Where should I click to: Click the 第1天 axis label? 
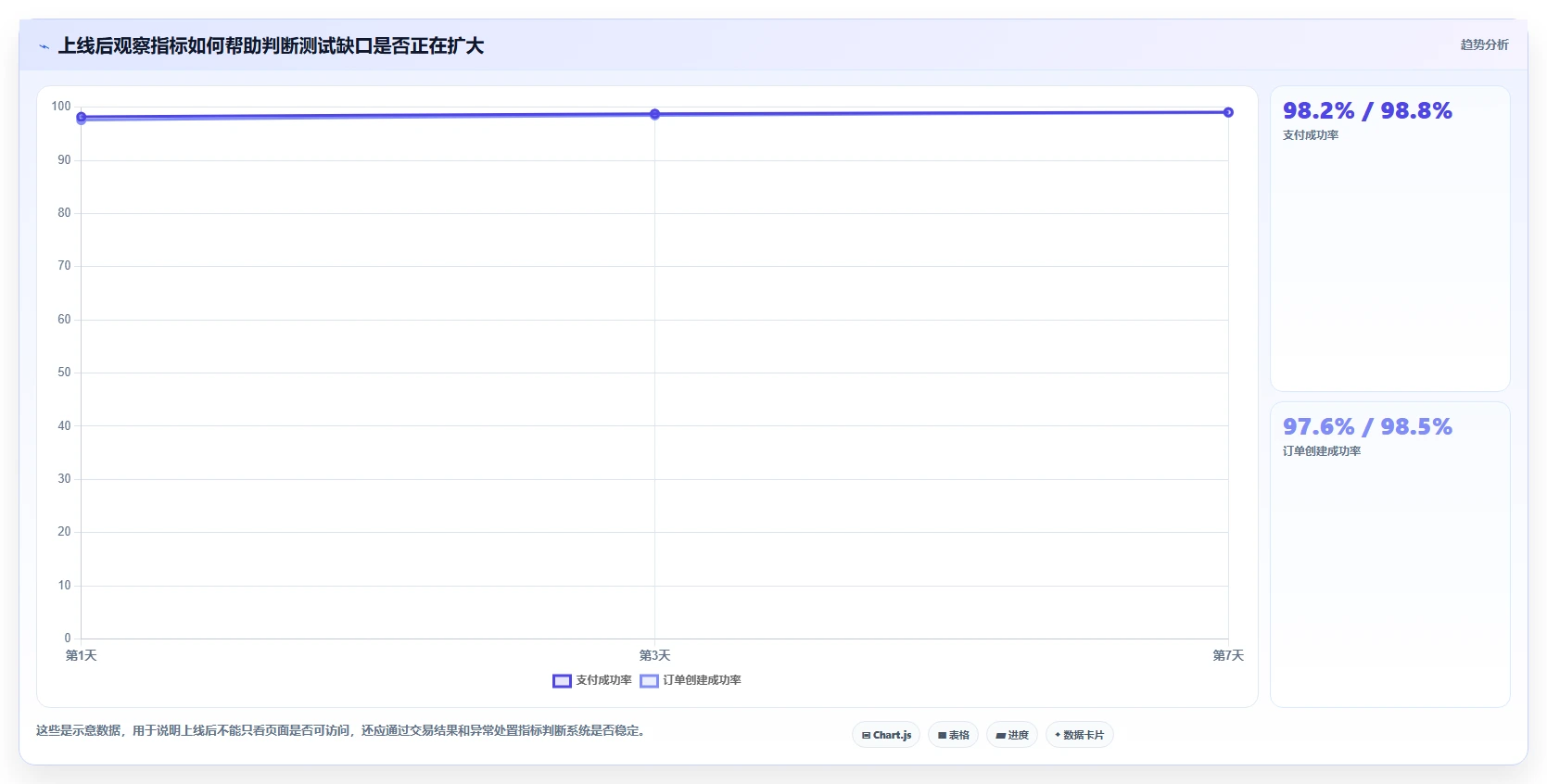(x=82, y=655)
